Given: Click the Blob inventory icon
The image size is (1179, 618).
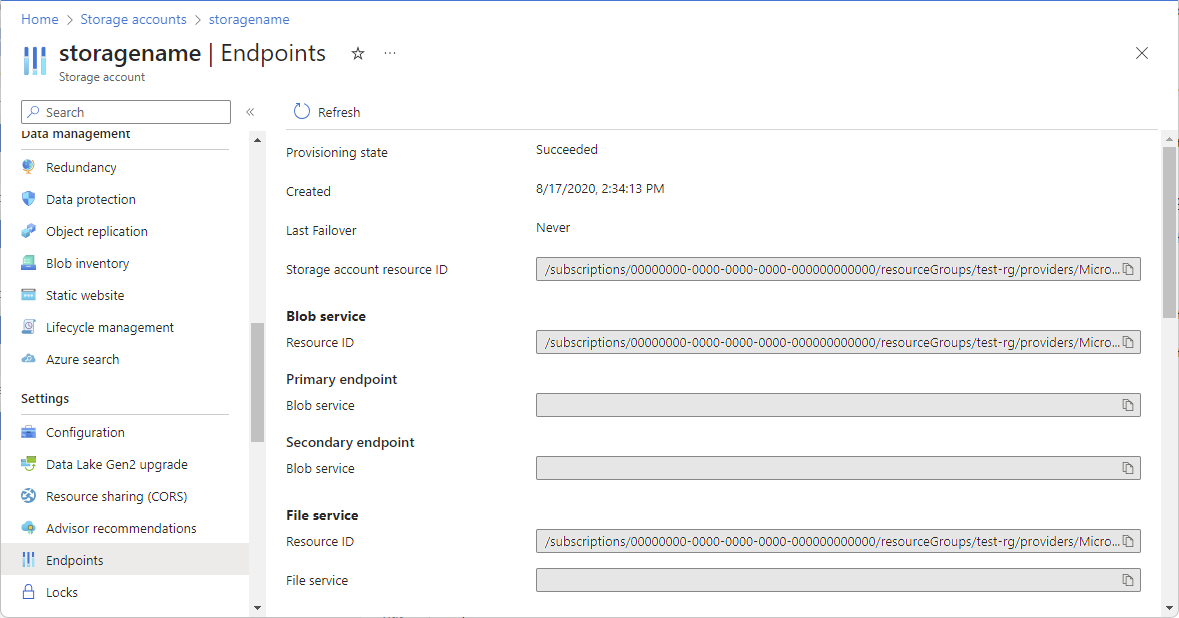Looking at the screenshot, I should (x=28, y=263).
